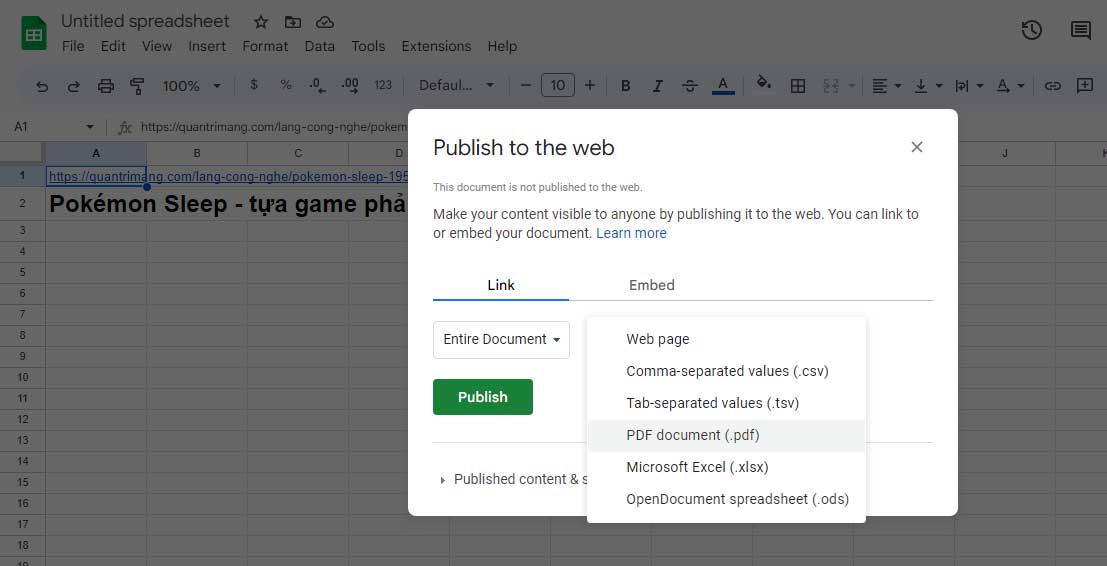Increase decimal places

pyautogui.click(x=349, y=85)
